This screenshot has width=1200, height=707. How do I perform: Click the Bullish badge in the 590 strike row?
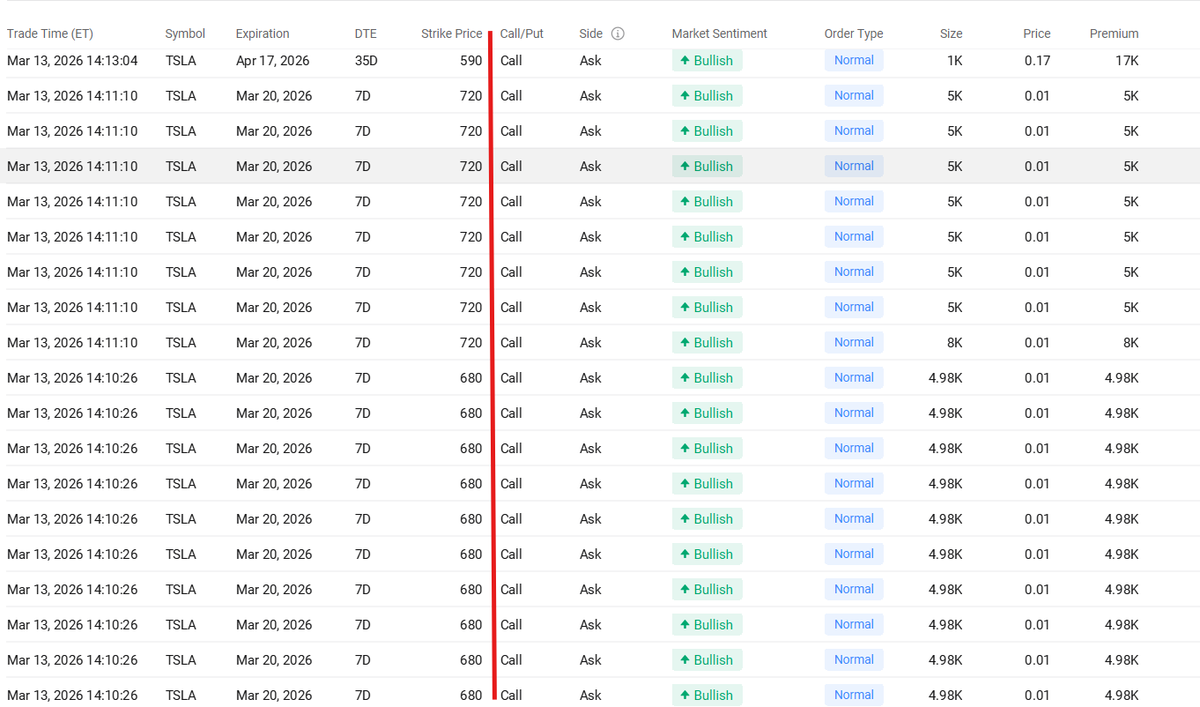707,60
